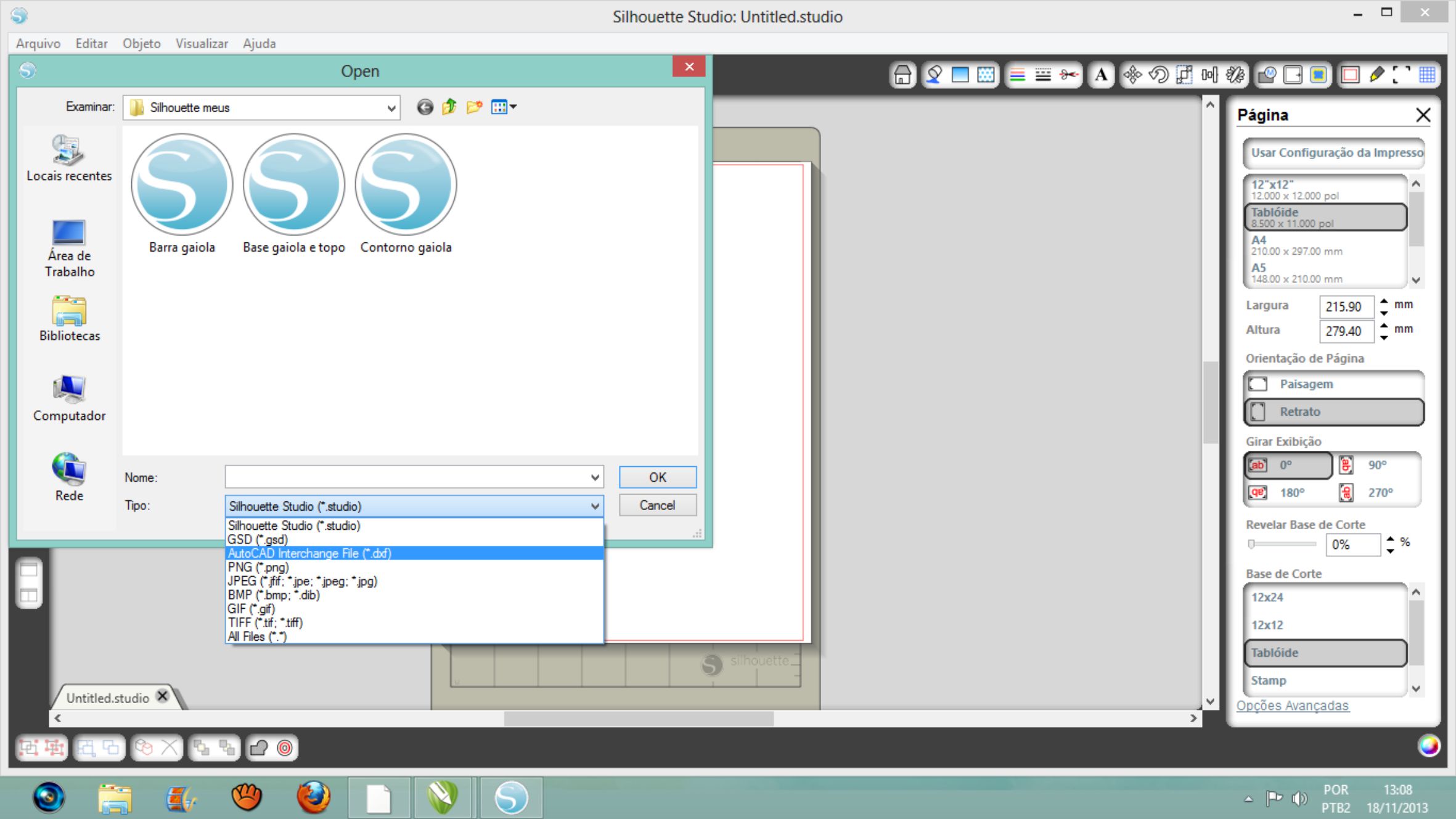Screen dimensions: 1456x819
Task: Open the Registration Marks corner brackets icon
Action: pos(1401,75)
